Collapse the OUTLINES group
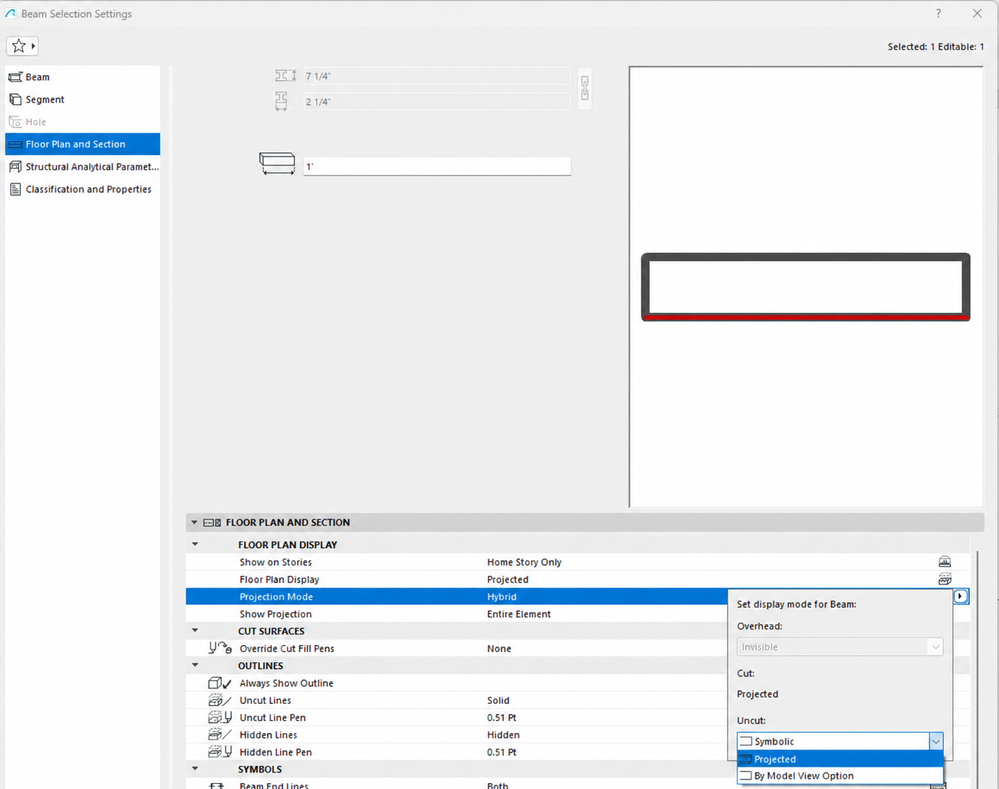 196,665
